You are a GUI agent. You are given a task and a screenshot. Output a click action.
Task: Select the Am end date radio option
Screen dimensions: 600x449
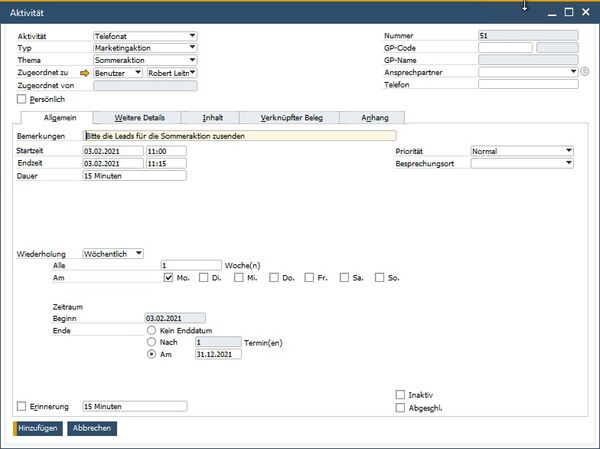pos(152,354)
